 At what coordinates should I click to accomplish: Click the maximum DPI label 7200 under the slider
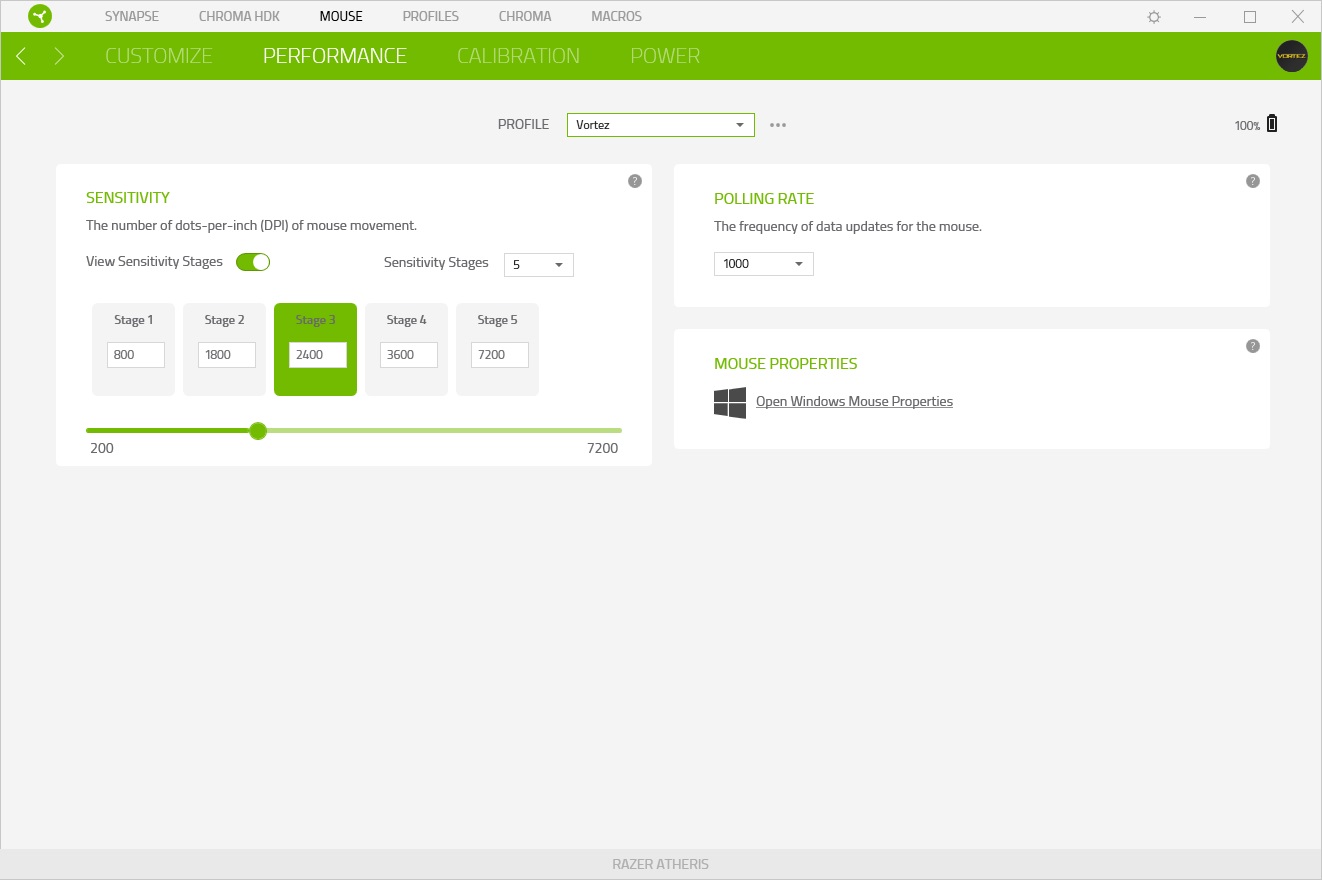coord(602,448)
